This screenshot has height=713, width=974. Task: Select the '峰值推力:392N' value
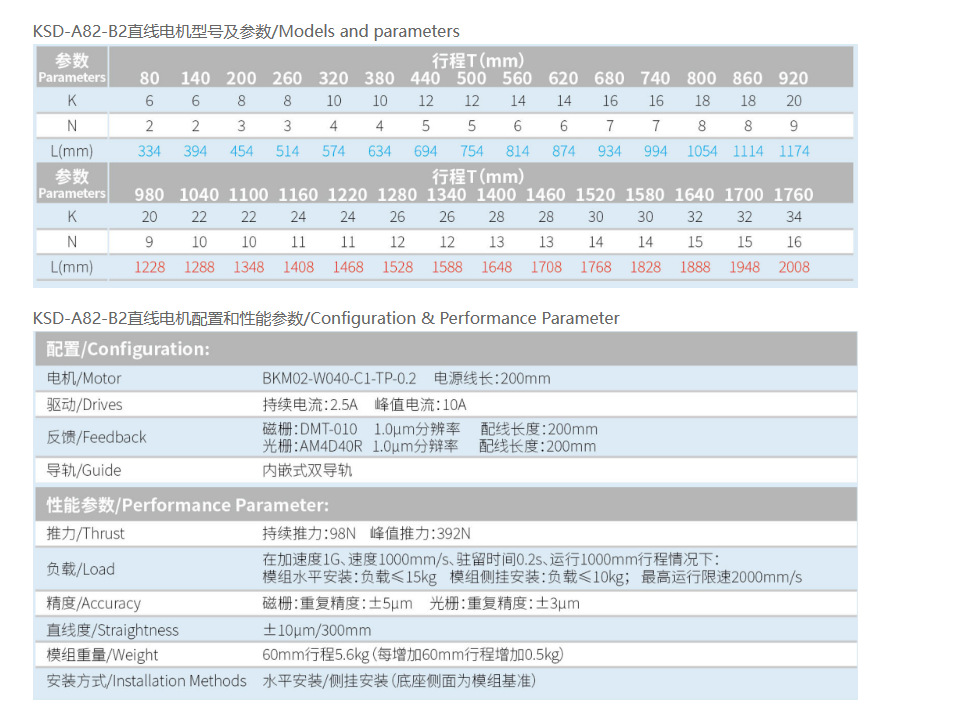point(421,534)
